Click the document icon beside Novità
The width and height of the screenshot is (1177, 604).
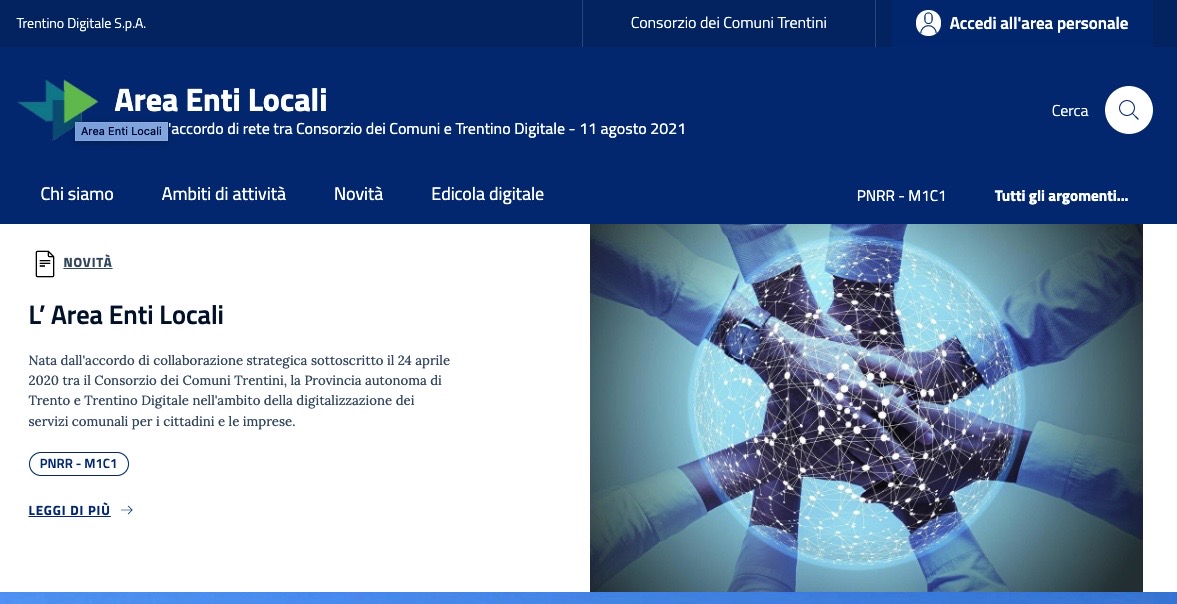click(x=45, y=263)
